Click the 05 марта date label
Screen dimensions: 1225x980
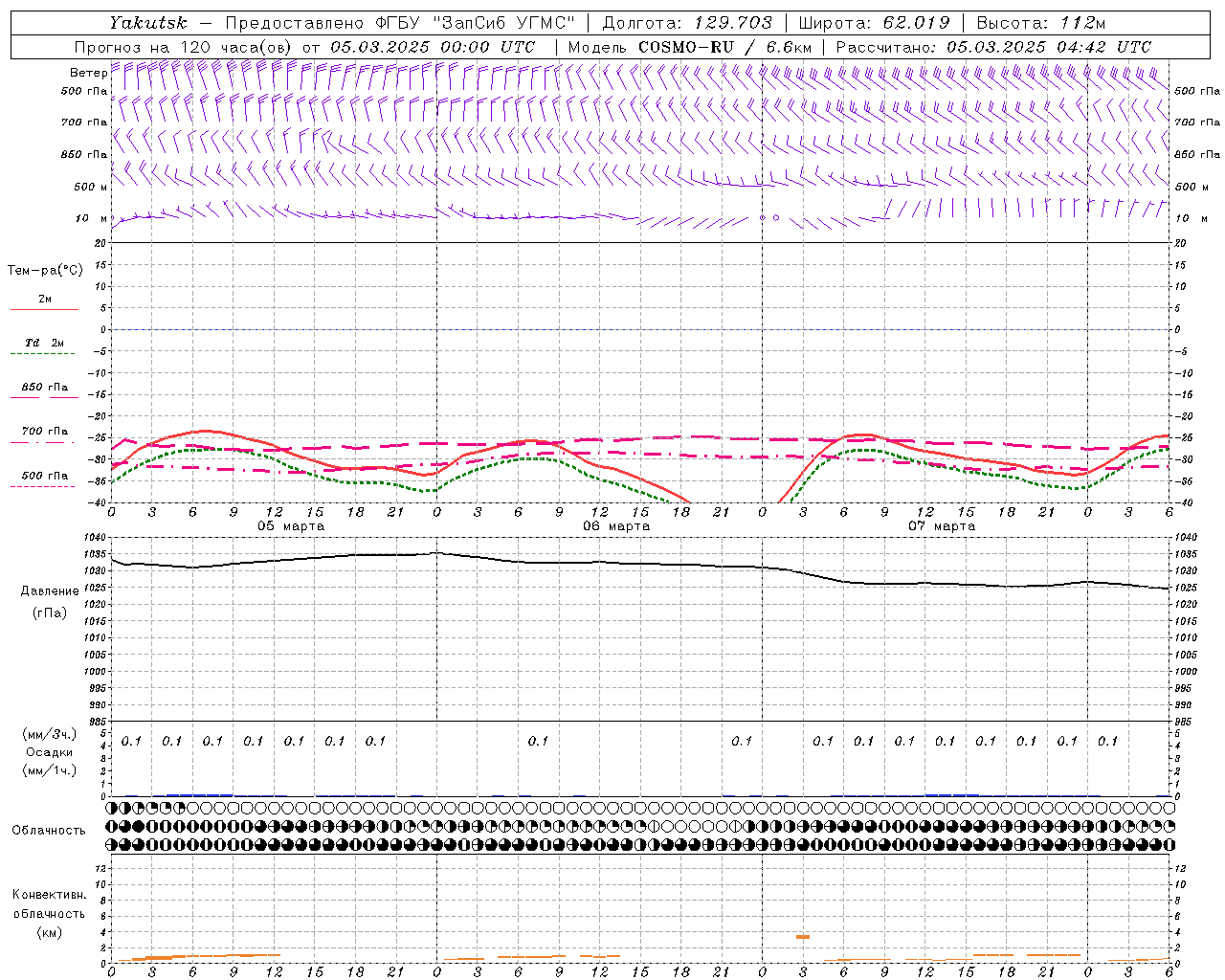click(x=291, y=525)
